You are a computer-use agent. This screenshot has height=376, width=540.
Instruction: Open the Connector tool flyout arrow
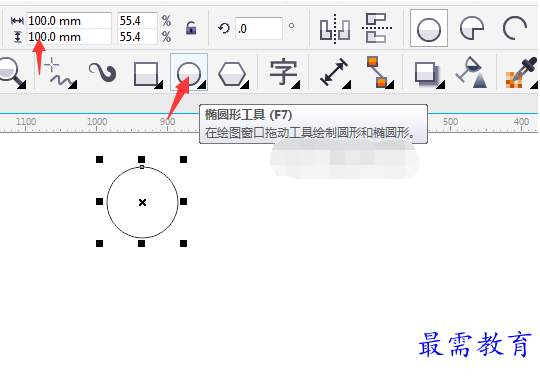coord(390,84)
